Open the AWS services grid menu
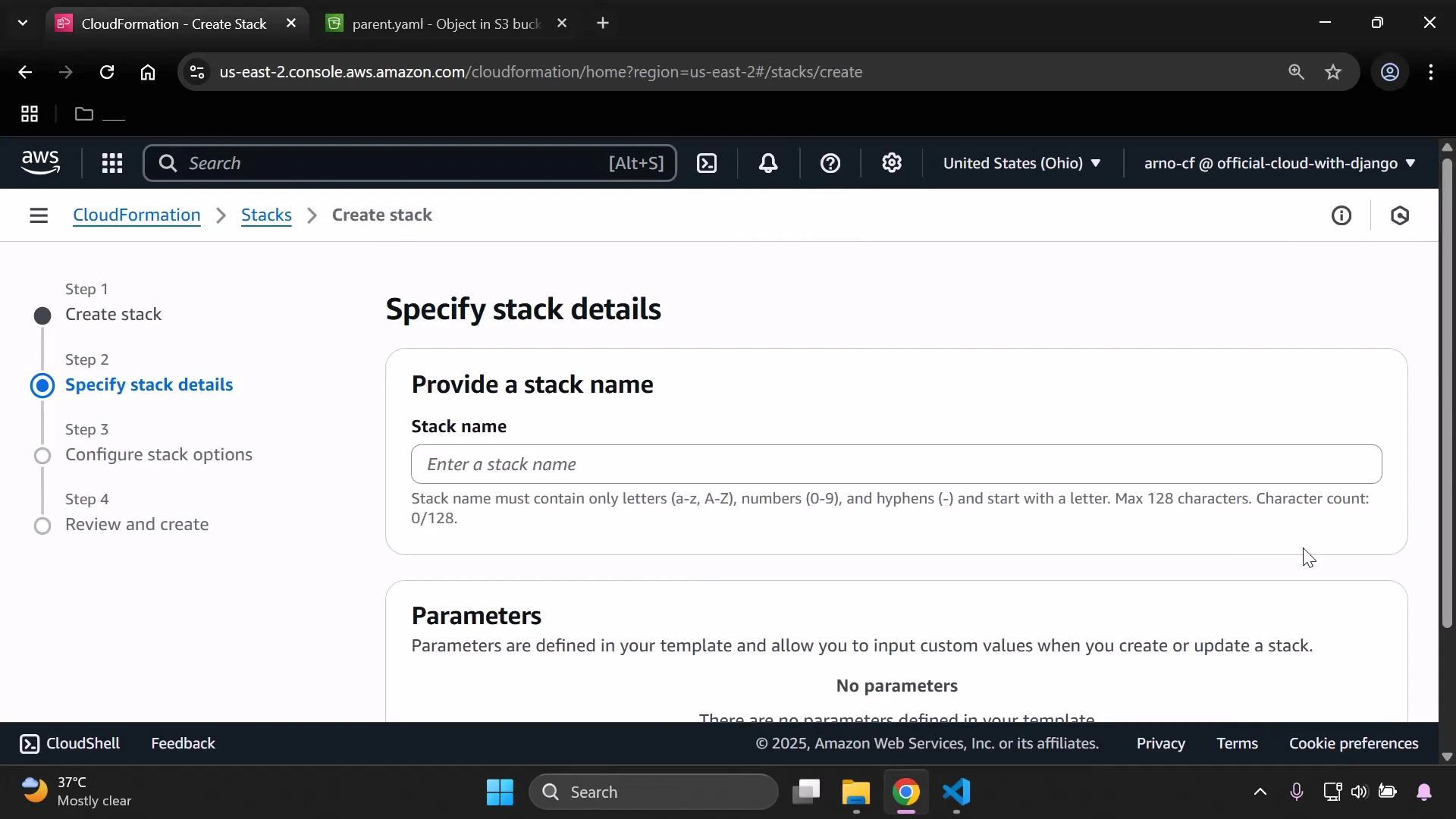1456x819 pixels. pos(111,163)
